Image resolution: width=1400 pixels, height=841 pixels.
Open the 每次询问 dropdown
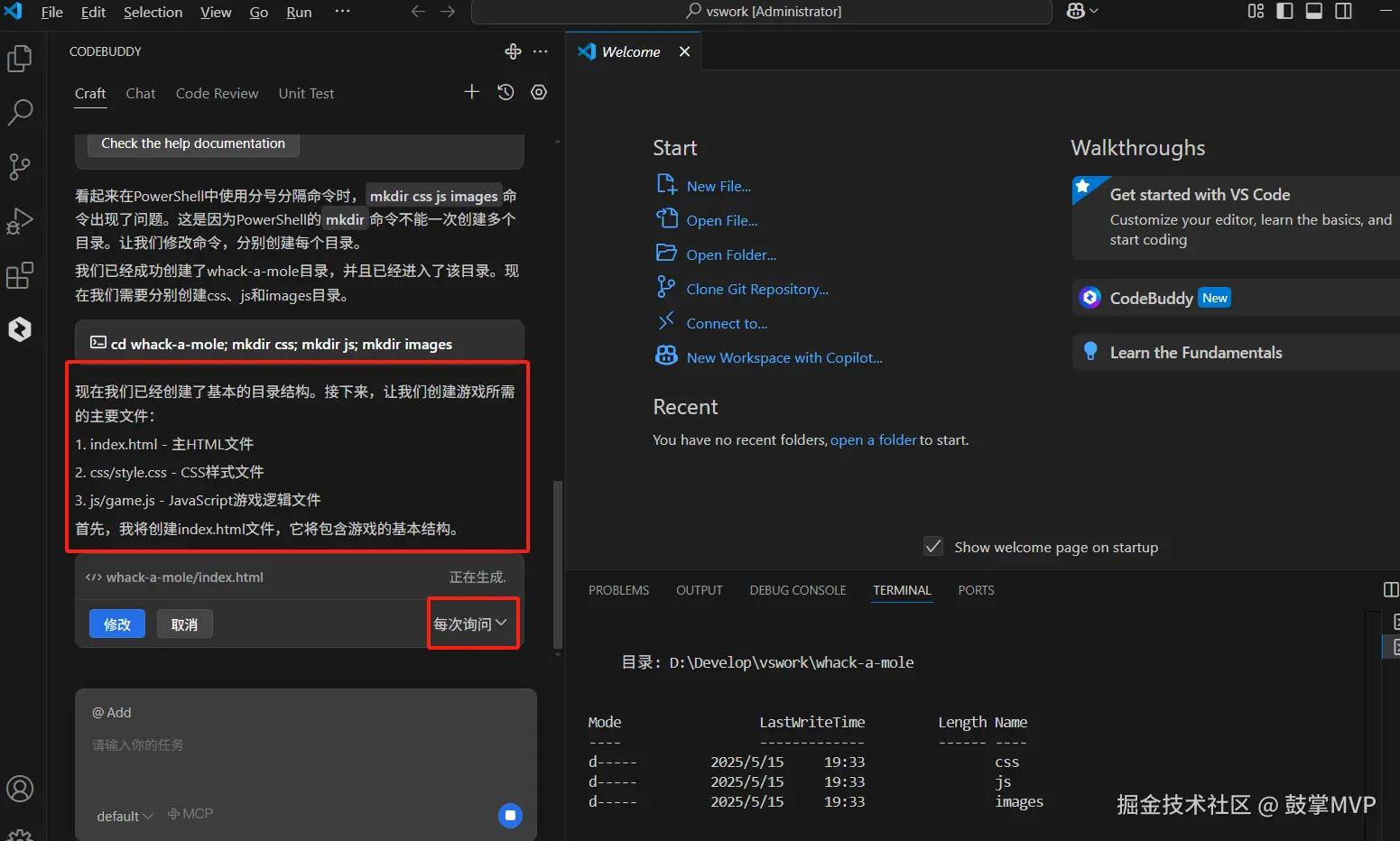[470, 624]
